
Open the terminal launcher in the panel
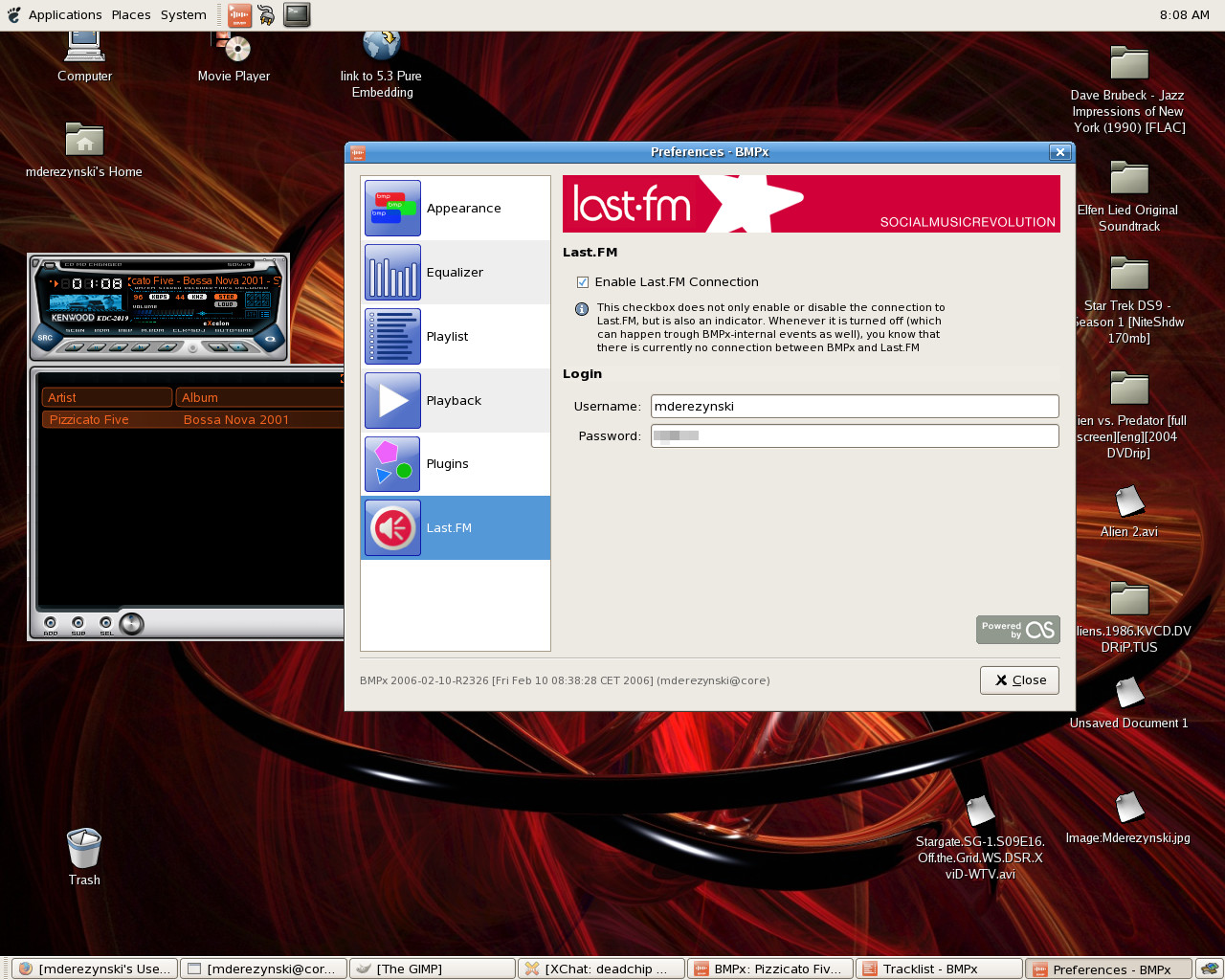click(297, 14)
